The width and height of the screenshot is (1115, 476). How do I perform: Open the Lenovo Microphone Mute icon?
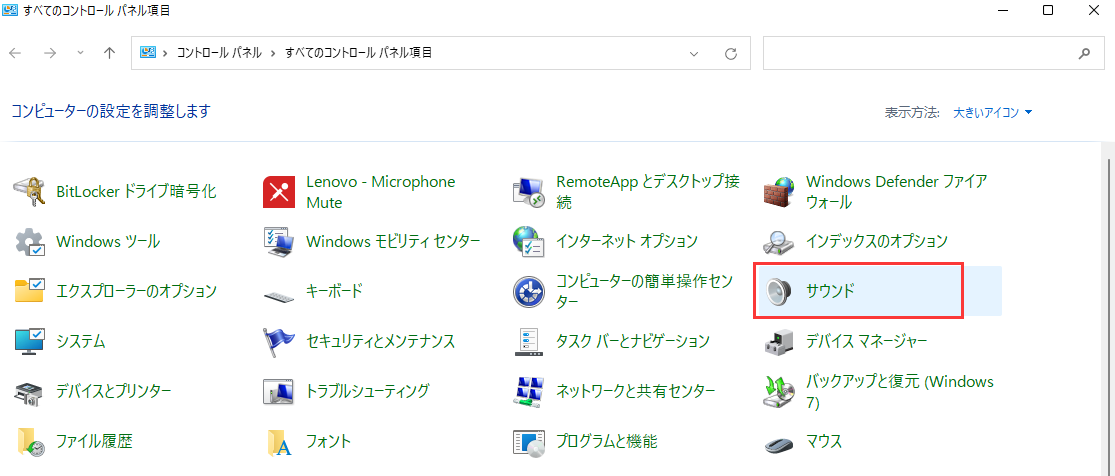[x=279, y=192]
